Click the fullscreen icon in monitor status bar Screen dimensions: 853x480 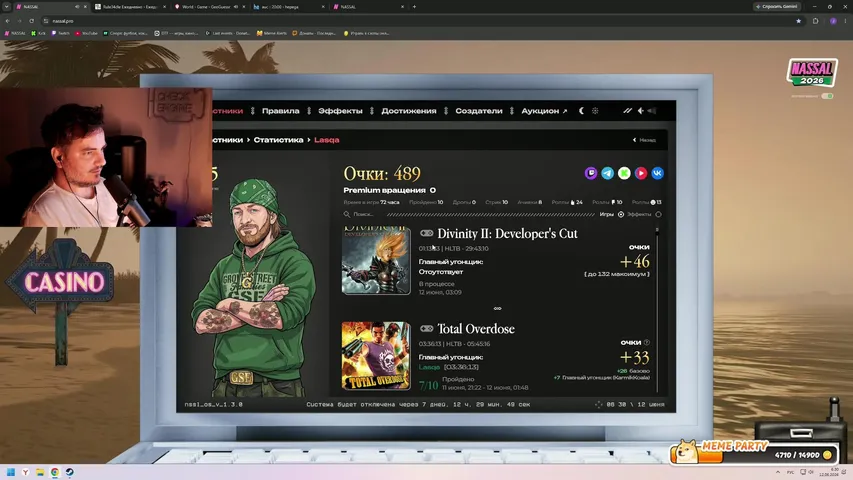click(x=598, y=404)
